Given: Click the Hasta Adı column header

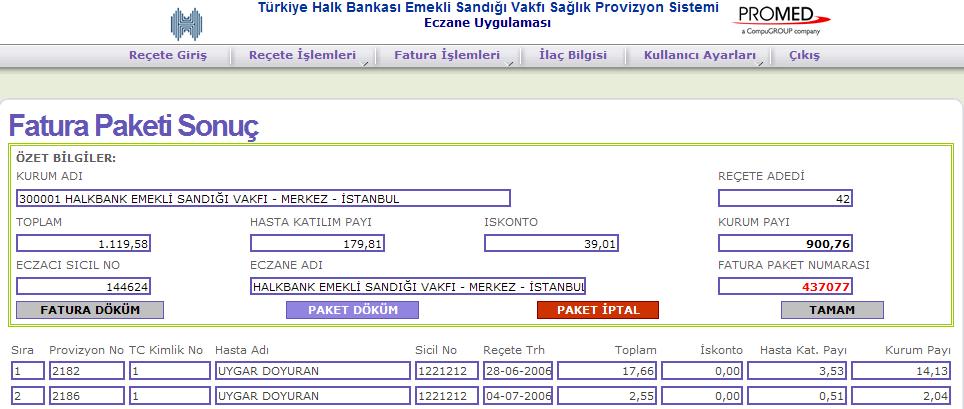Looking at the screenshot, I should point(242,350).
